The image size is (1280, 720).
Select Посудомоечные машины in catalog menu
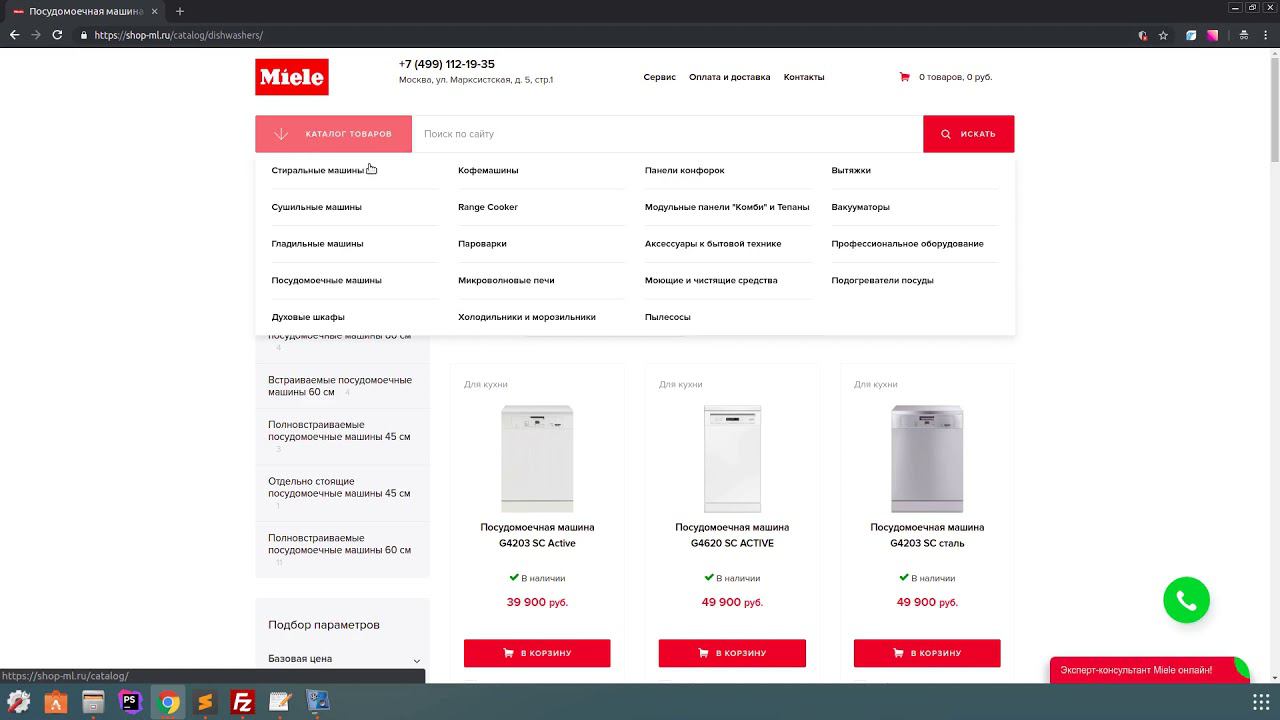click(x=326, y=281)
